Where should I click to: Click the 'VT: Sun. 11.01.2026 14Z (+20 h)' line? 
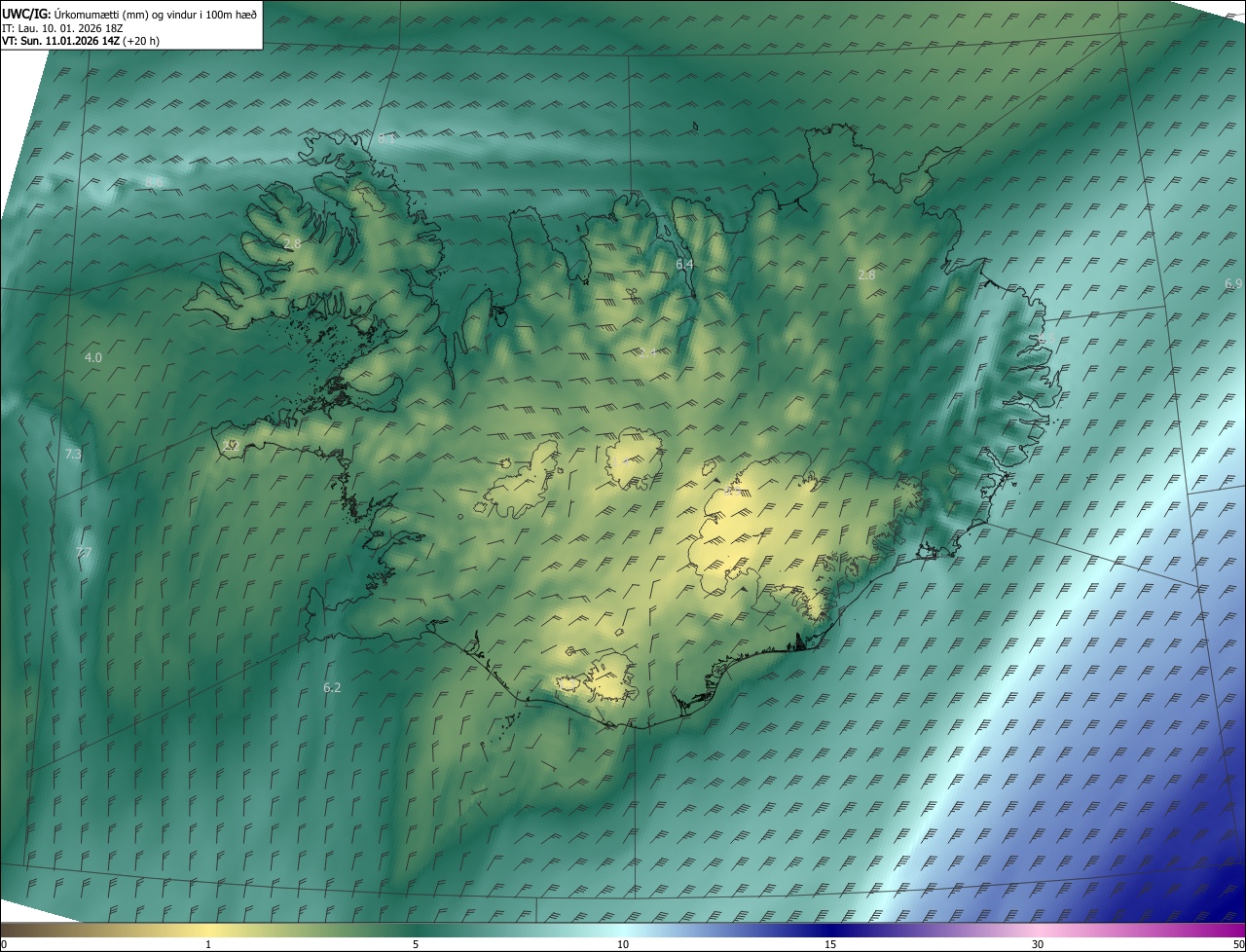pos(81,41)
